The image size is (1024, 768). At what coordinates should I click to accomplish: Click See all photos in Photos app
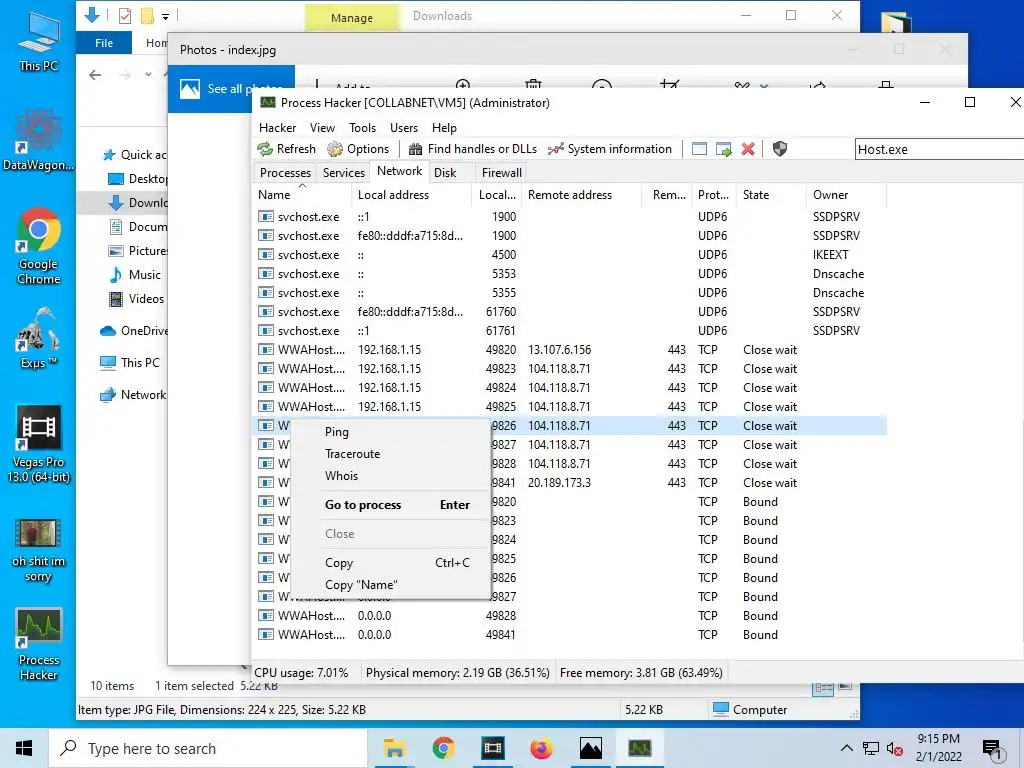tap(232, 89)
